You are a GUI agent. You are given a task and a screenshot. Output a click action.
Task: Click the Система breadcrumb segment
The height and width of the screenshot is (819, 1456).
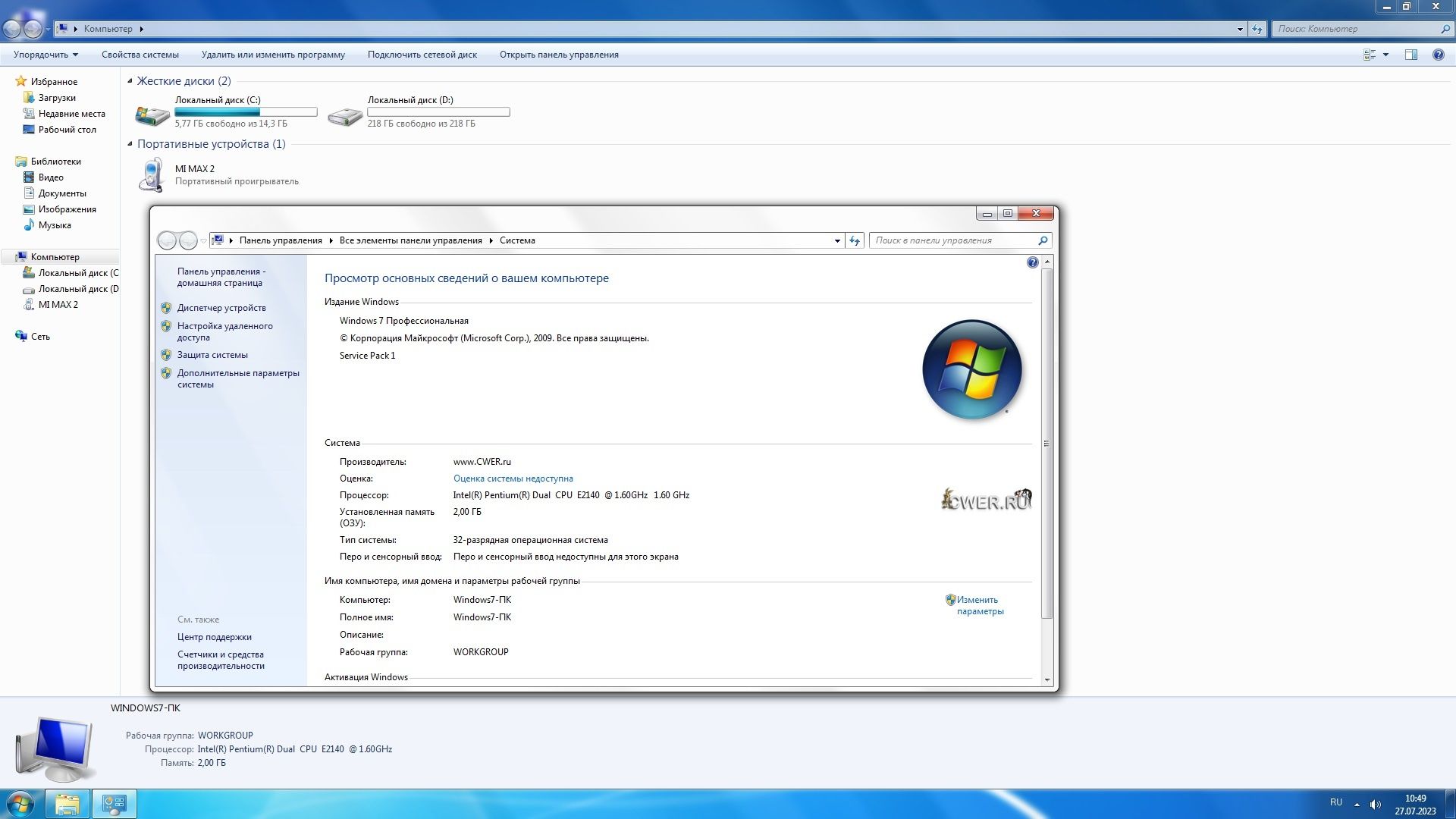pos(517,240)
